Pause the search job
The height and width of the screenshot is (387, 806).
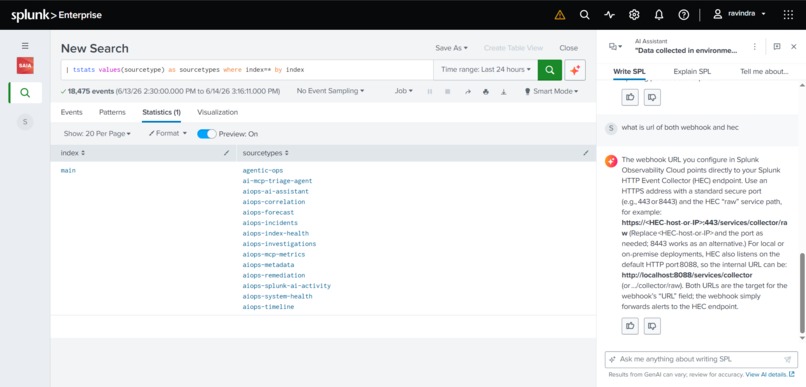tap(430, 91)
